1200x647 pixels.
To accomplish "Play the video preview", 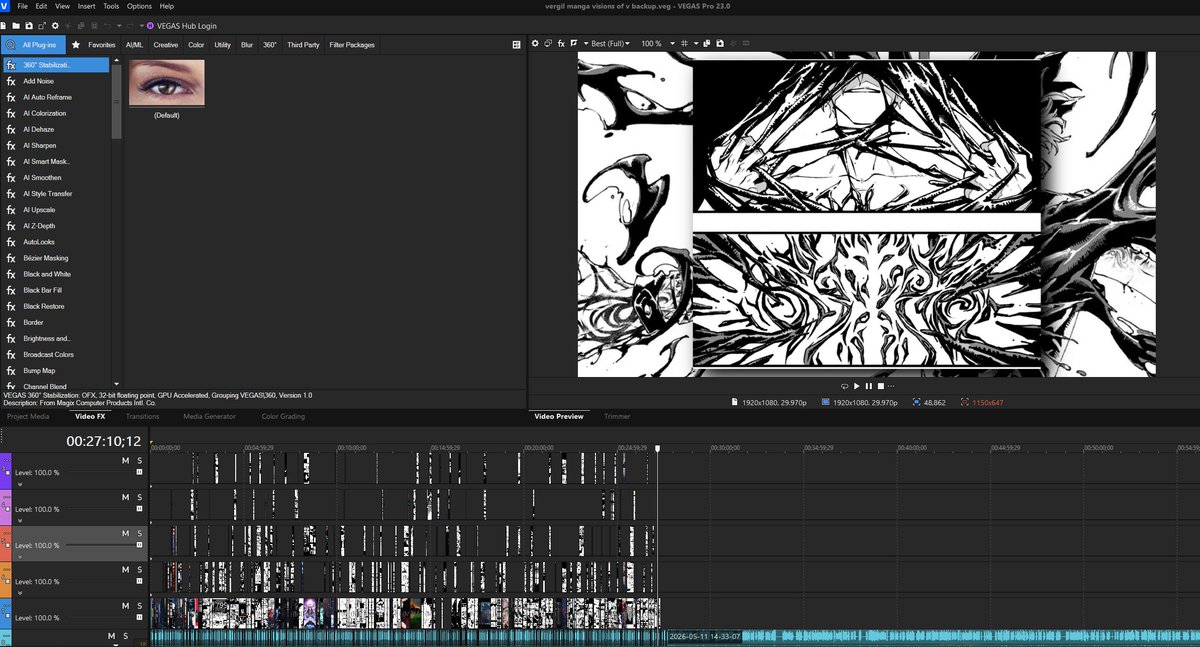I will 857,386.
